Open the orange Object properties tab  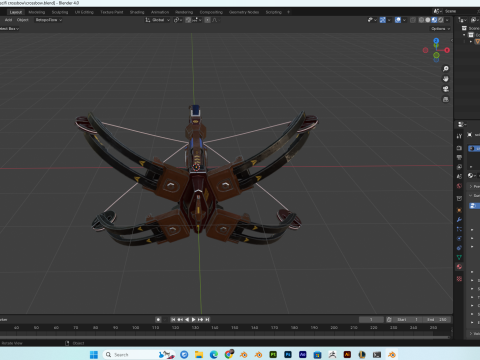pyautogui.click(x=459, y=210)
